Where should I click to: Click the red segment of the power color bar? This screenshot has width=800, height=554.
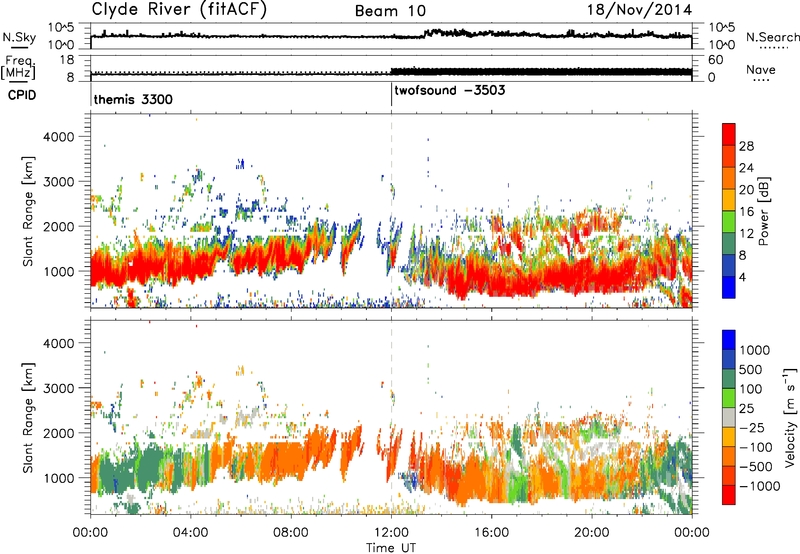click(729, 134)
